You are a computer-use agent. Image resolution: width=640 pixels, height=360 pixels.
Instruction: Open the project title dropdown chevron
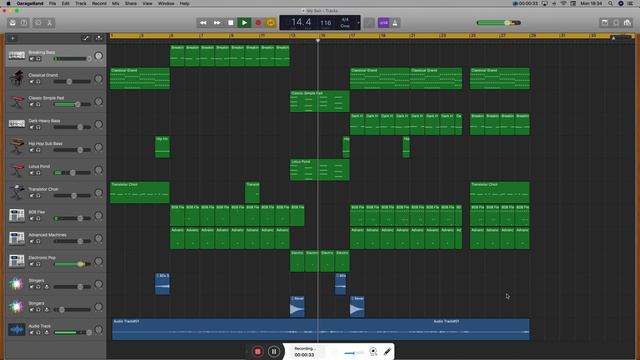click(x=303, y=11)
